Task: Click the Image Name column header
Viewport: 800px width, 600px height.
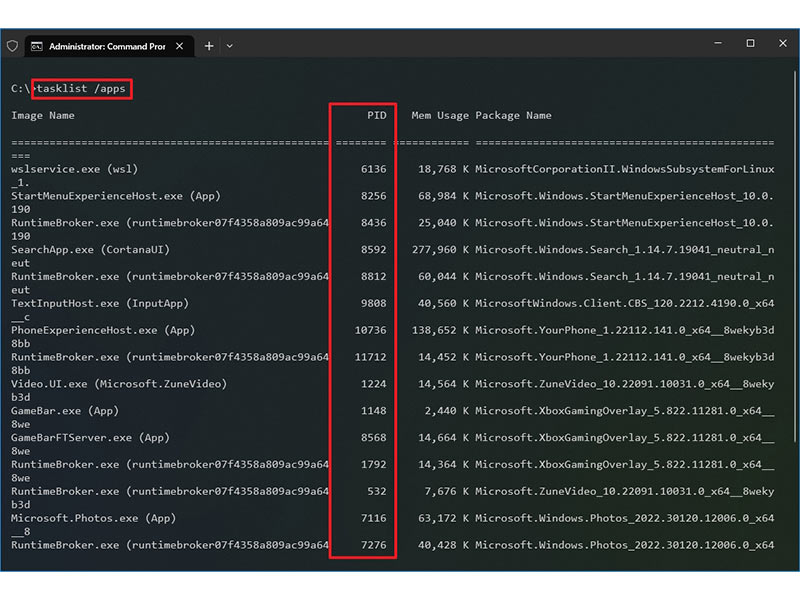Action: tap(43, 116)
